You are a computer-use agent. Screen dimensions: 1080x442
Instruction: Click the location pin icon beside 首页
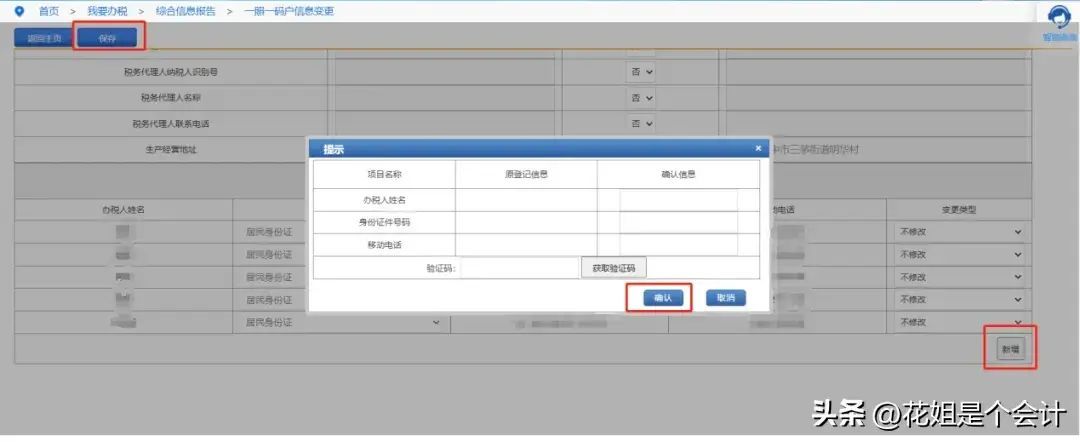point(19,11)
